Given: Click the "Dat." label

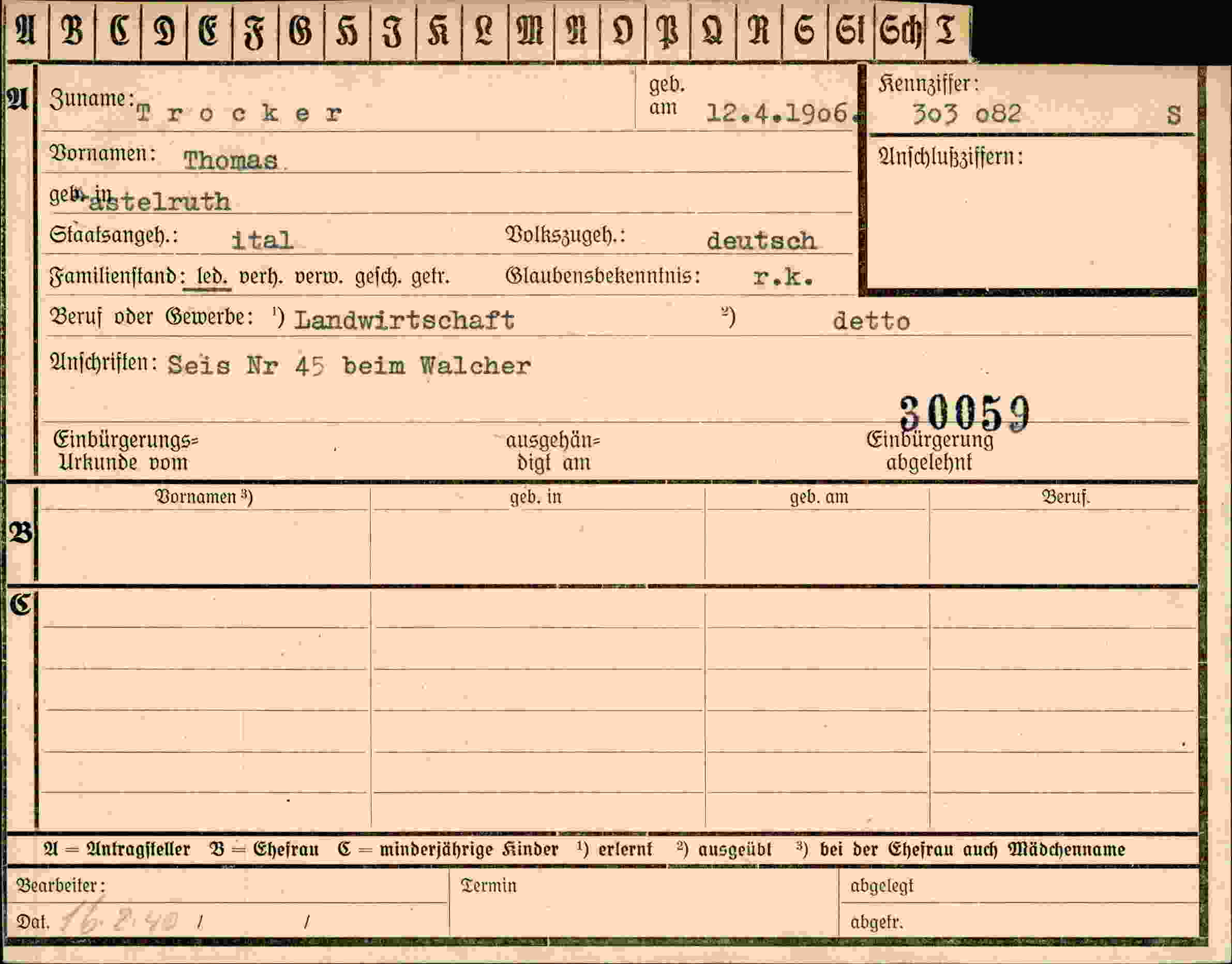Looking at the screenshot, I should coord(33,922).
